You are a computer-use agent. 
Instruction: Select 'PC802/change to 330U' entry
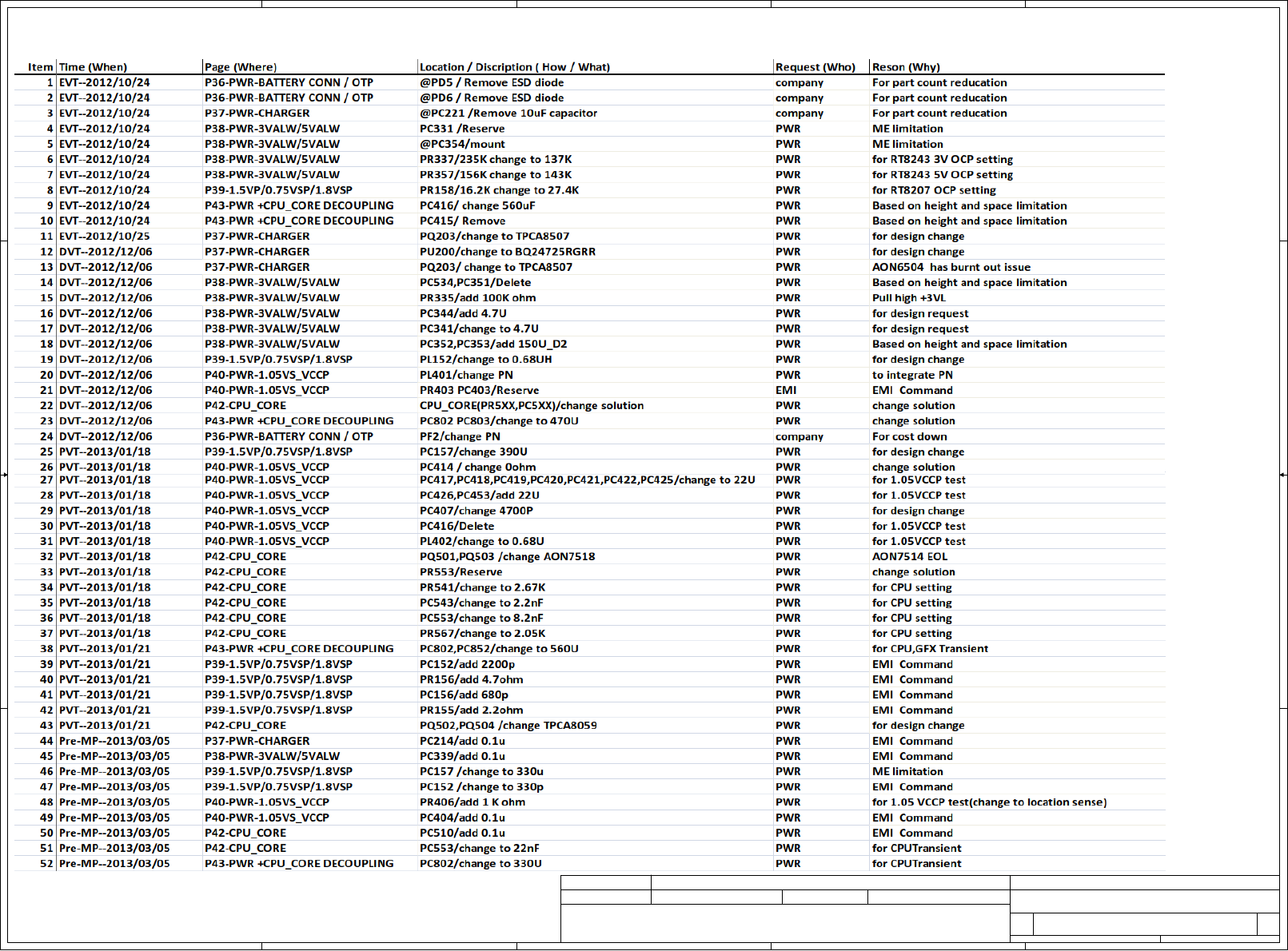(481, 863)
